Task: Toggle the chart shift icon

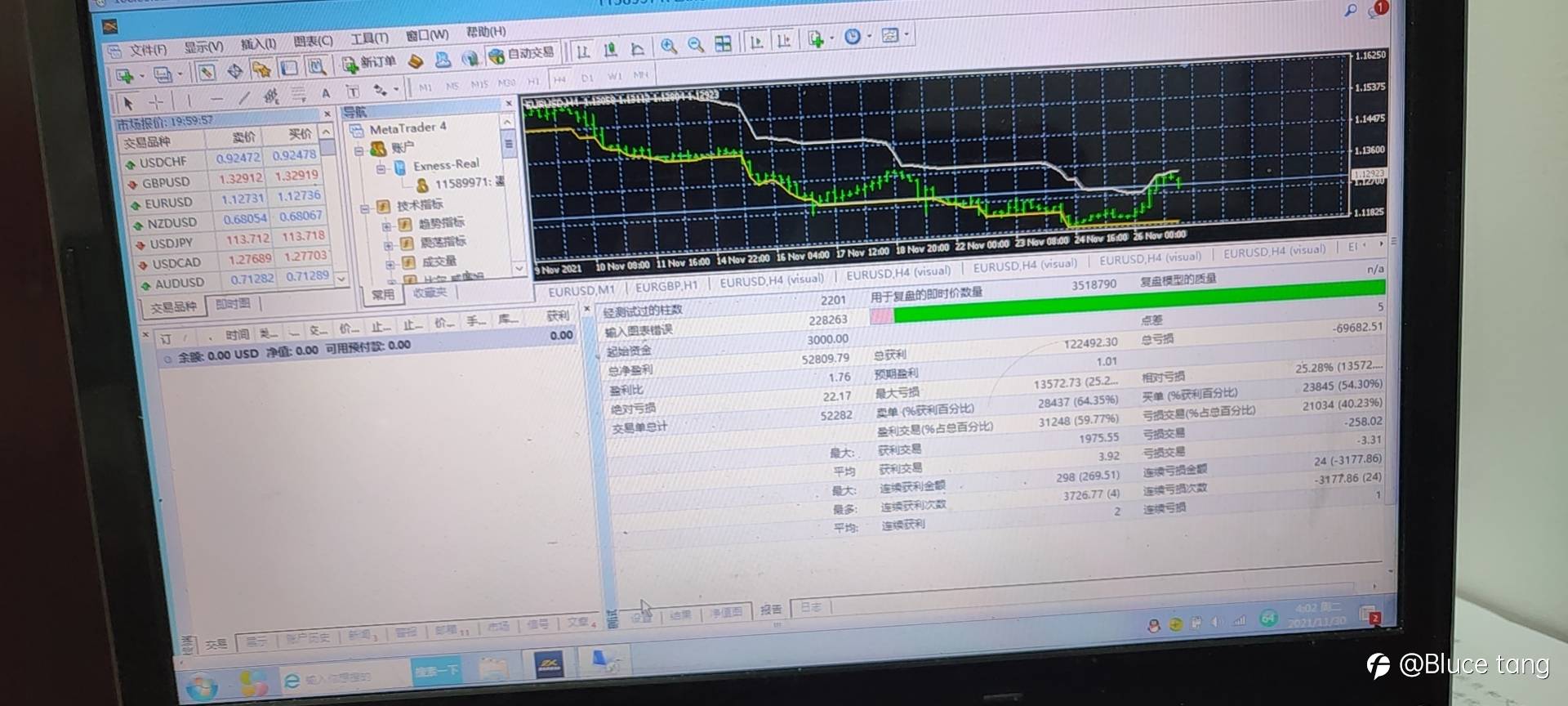Action: coord(783,40)
